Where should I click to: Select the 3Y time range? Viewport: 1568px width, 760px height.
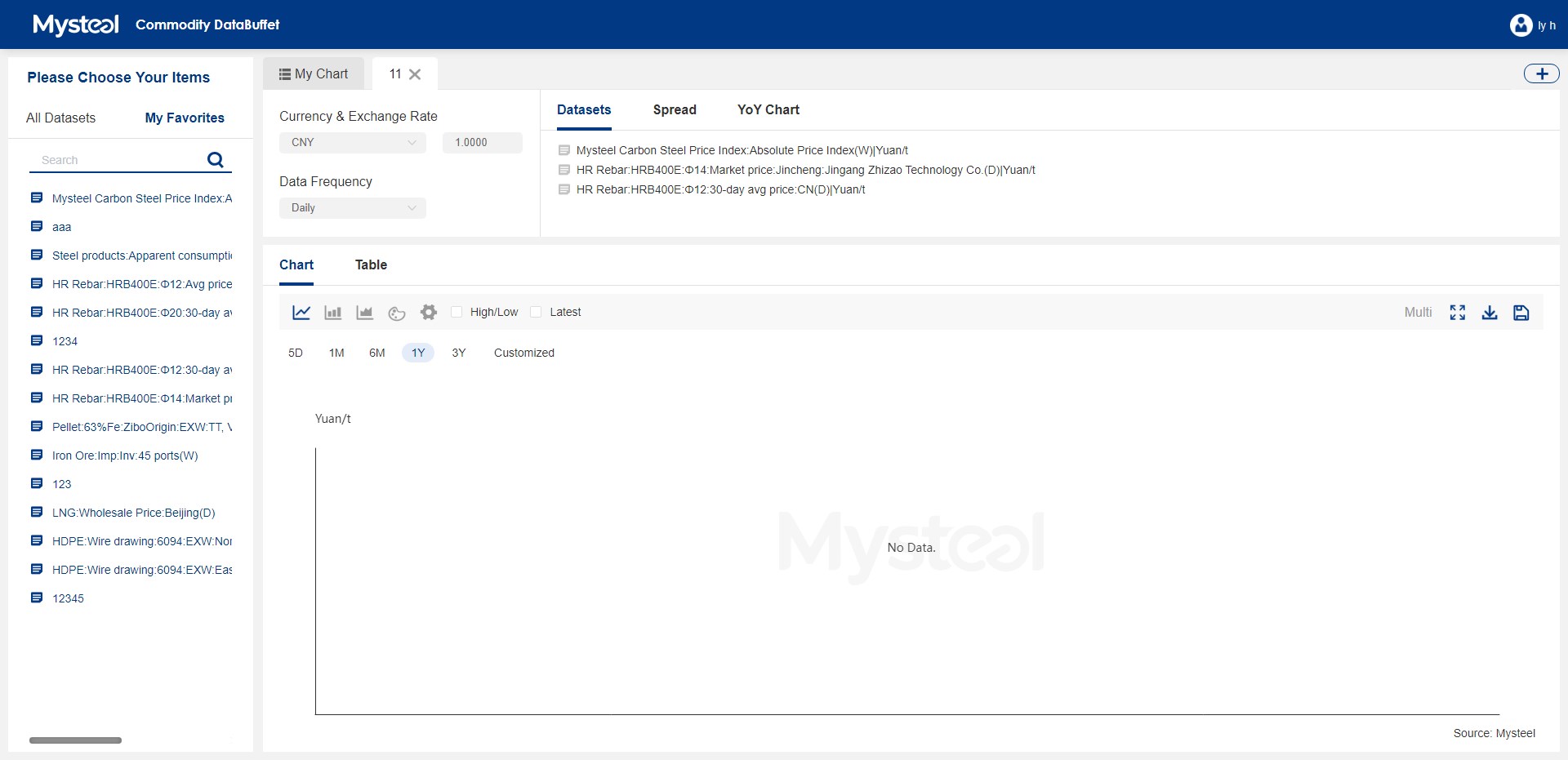[x=459, y=353]
